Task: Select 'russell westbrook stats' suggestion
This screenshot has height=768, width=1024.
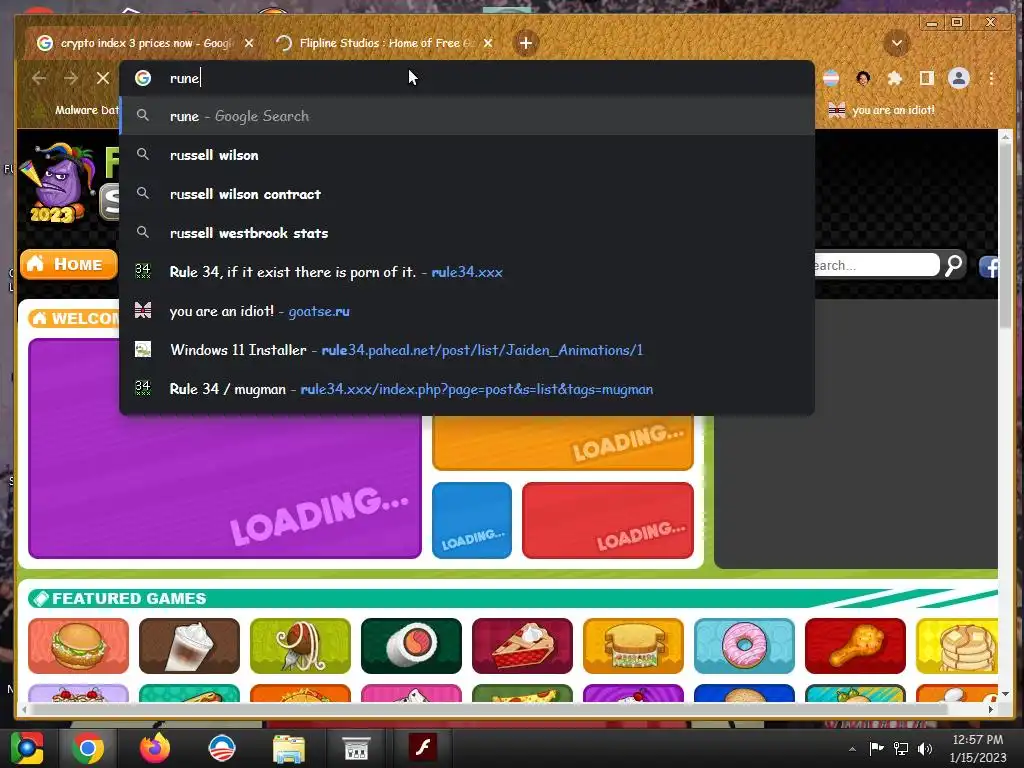Action: click(x=467, y=233)
